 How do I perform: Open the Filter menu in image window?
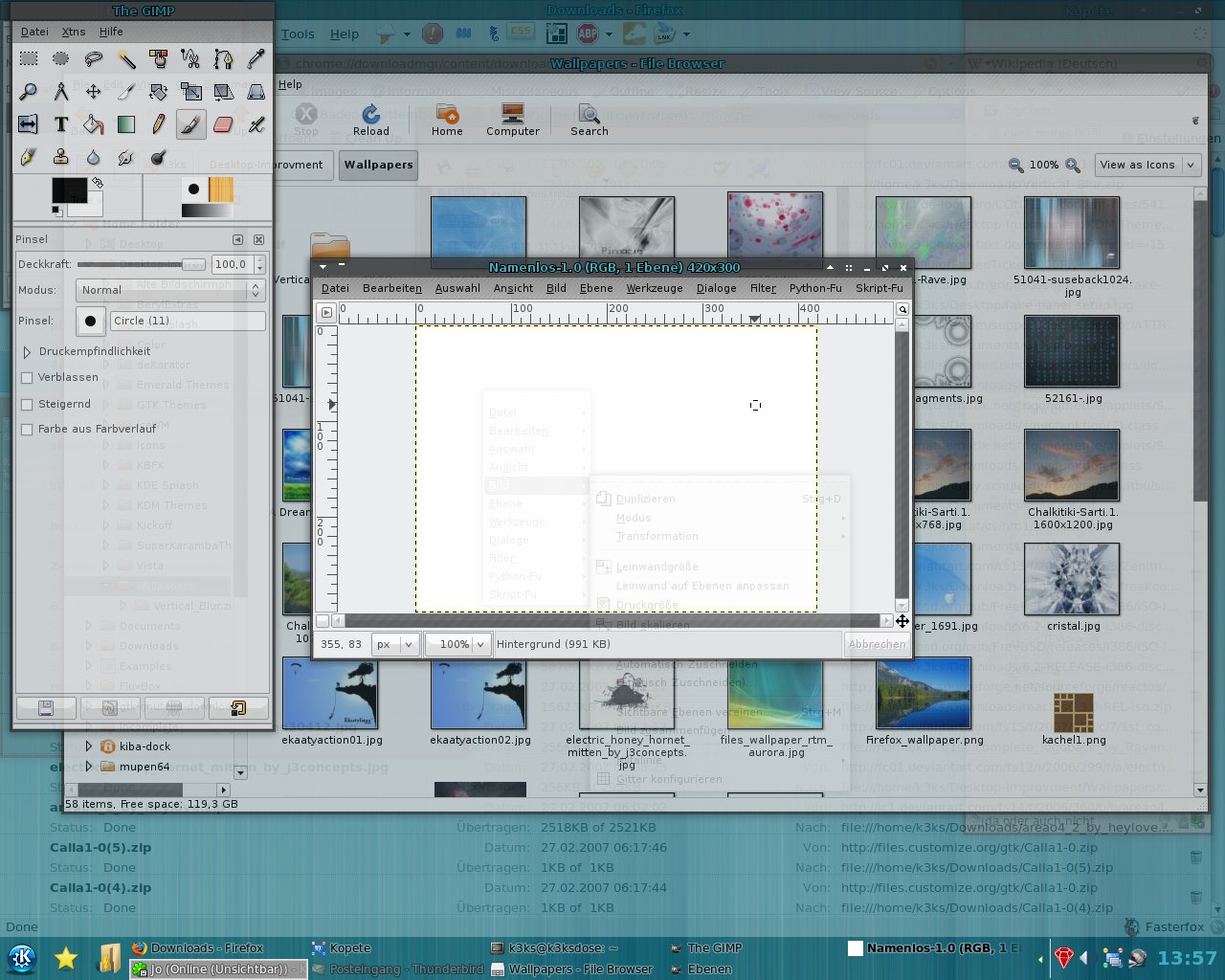click(x=763, y=288)
